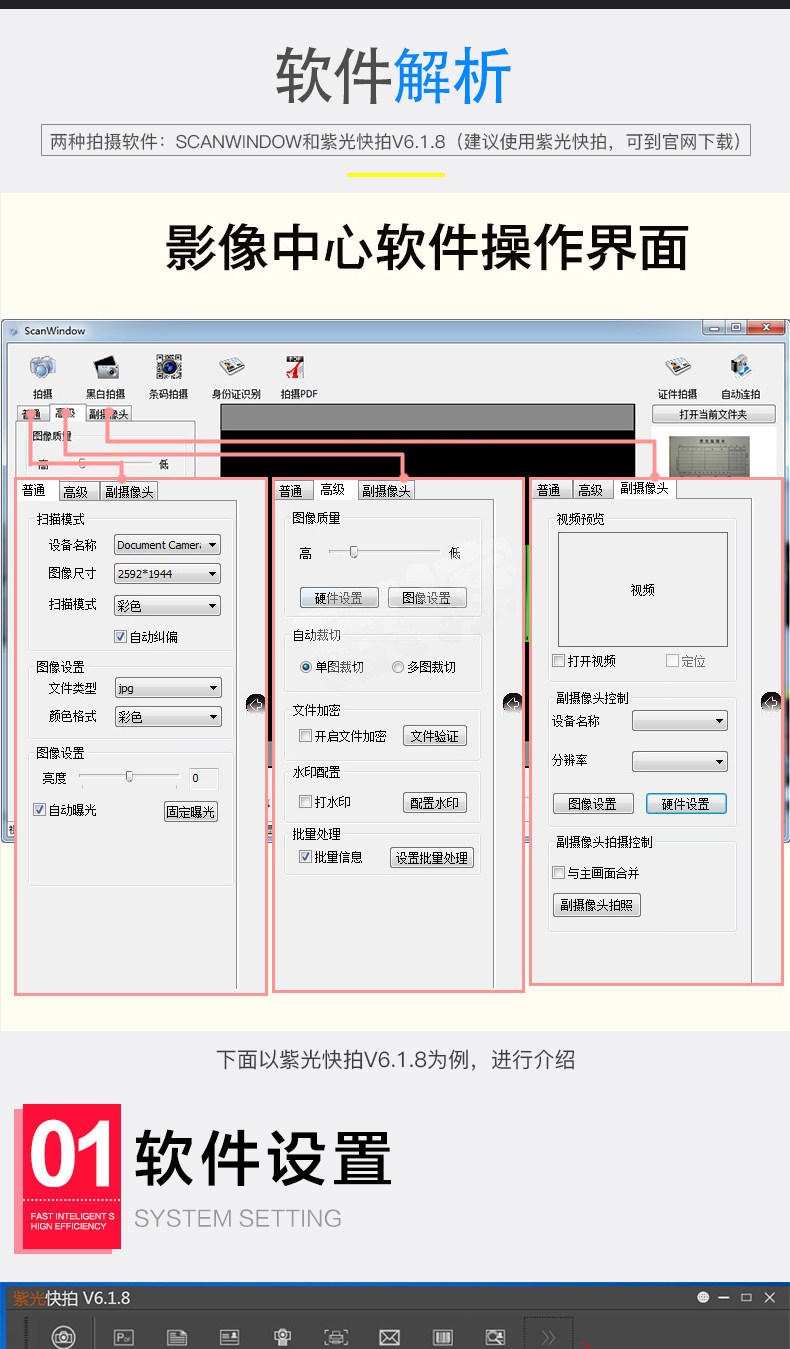This screenshot has height=1349, width=790.
Task: Click the globe icon in 紫光快拍 title bar
Action: 703,1297
